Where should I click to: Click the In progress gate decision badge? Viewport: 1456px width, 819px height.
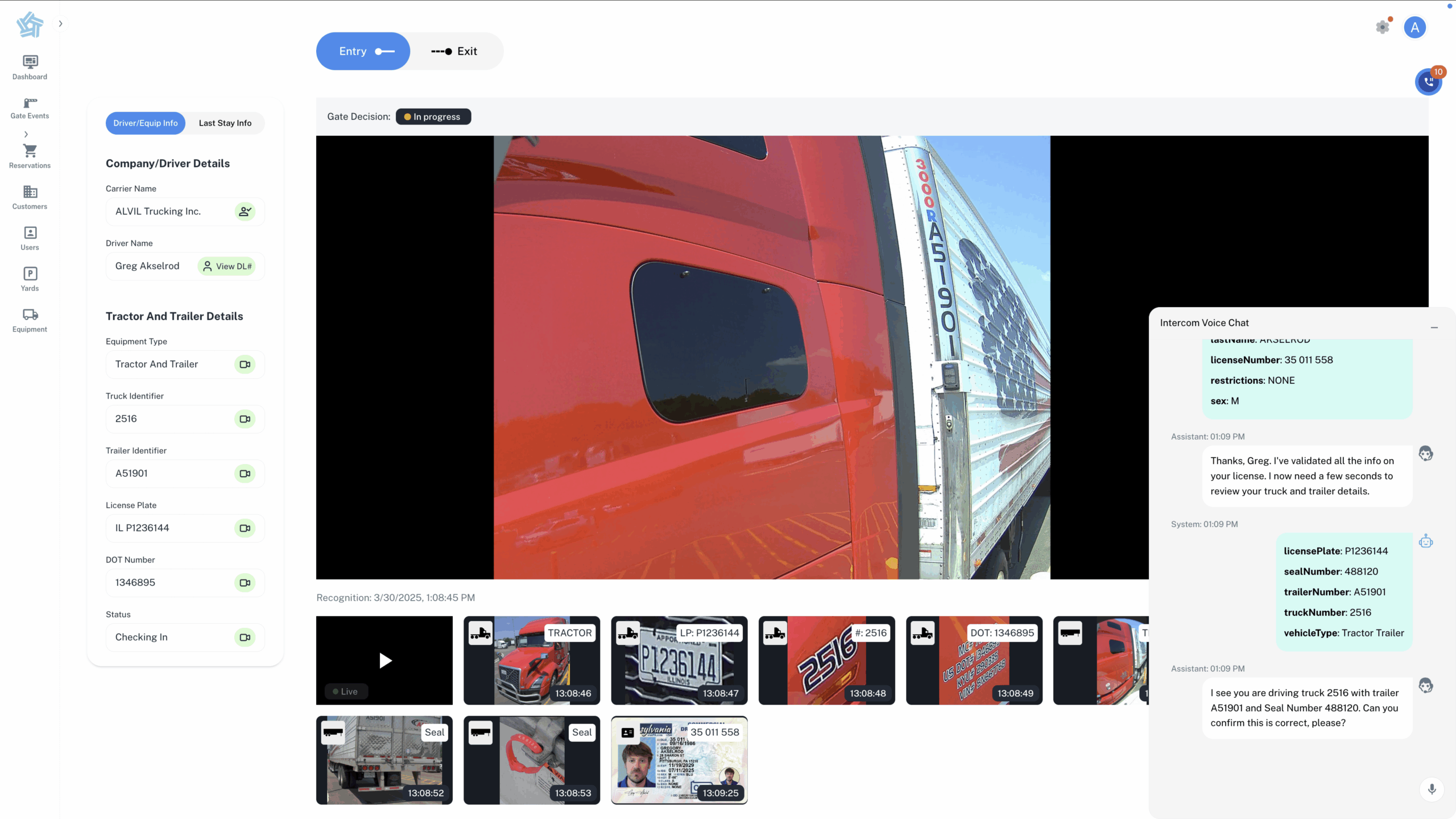tap(433, 117)
